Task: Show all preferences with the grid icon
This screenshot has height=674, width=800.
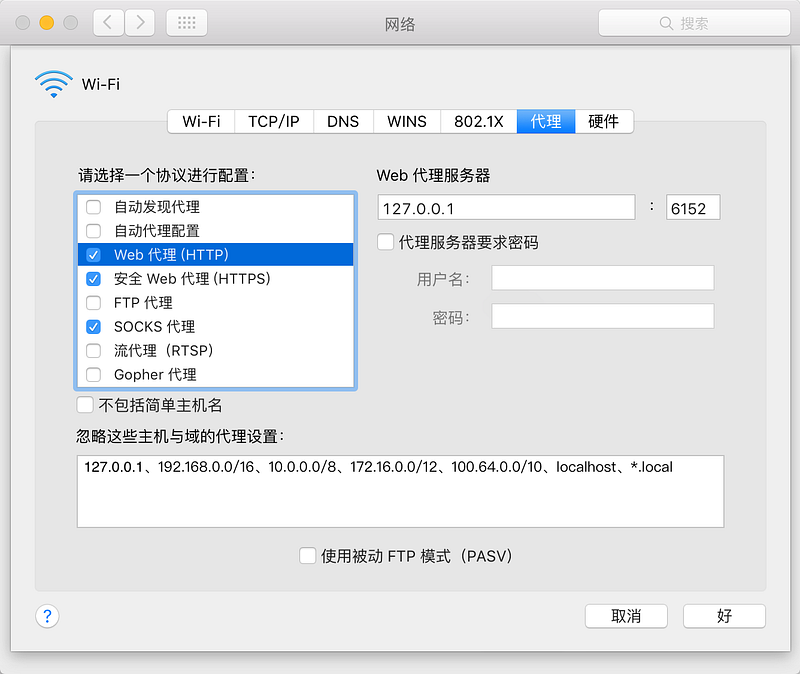Action: (x=187, y=22)
